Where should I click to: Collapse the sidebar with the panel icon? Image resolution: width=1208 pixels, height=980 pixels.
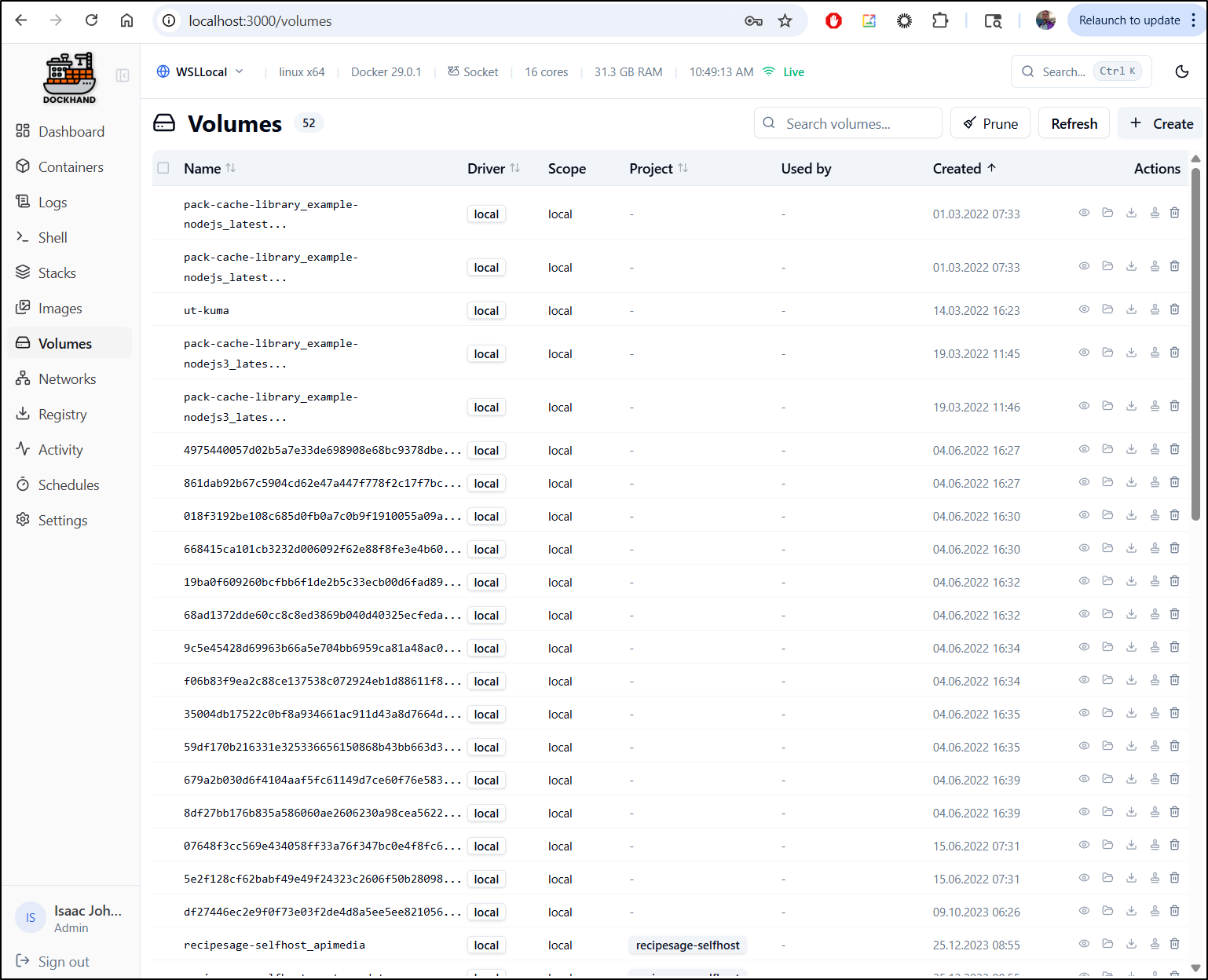[x=123, y=75]
